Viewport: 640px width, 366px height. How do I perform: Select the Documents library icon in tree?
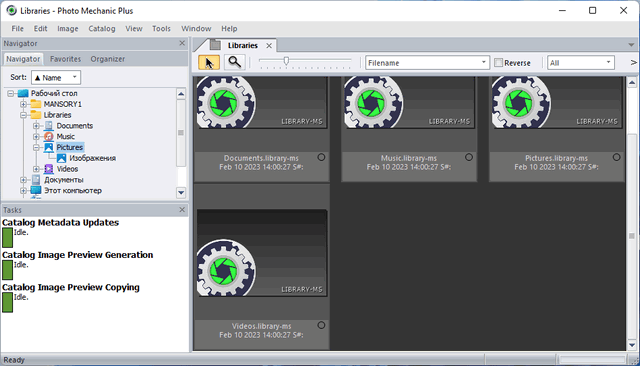[x=49, y=126]
